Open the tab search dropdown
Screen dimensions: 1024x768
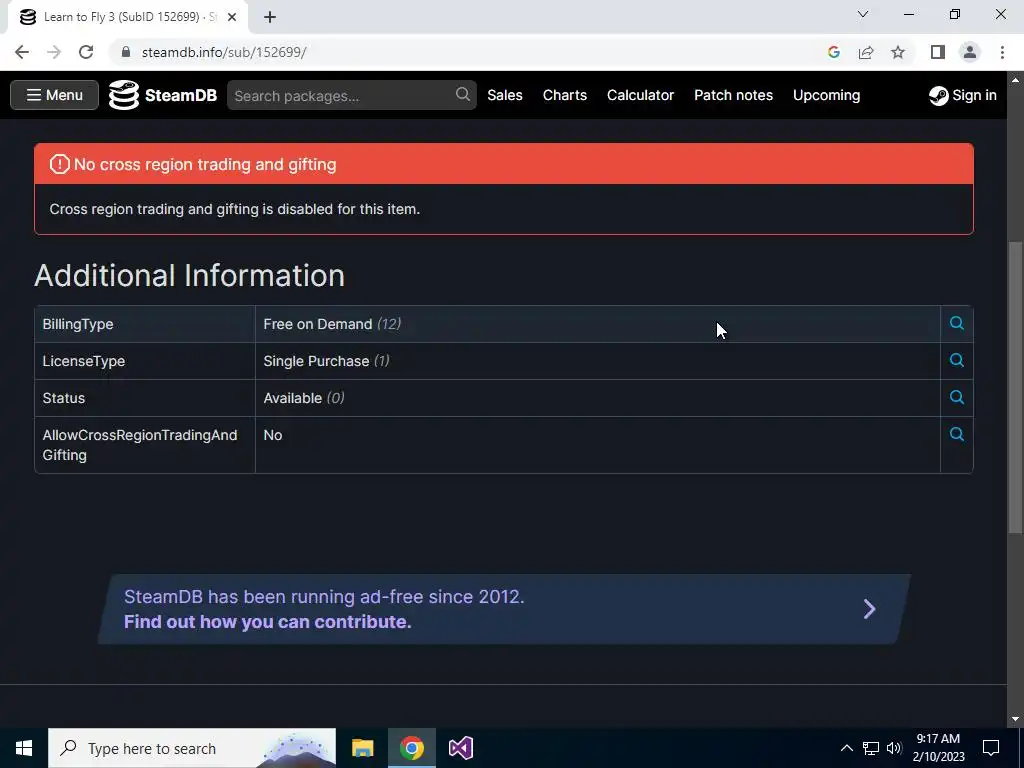point(863,14)
